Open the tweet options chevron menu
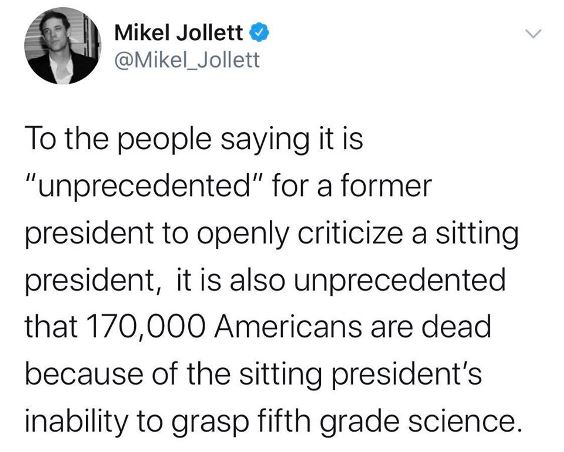Viewport: 564px width, 452px height. [x=533, y=34]
